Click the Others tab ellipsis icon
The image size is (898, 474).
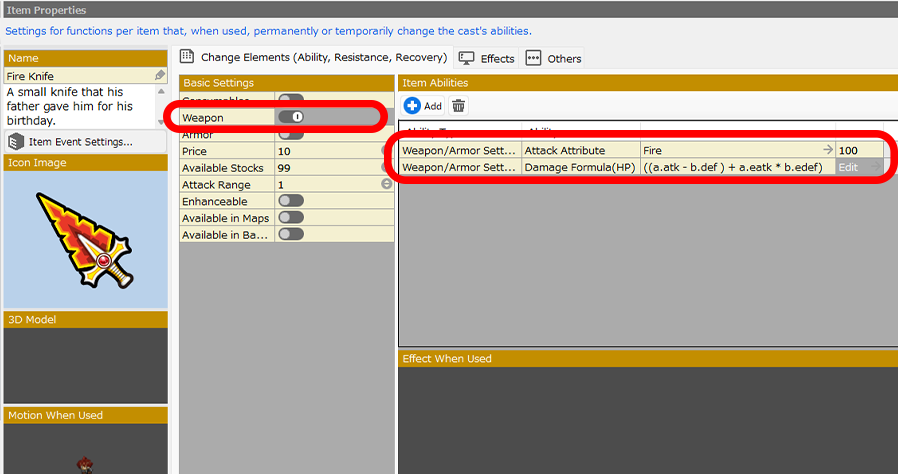(534, 58)
